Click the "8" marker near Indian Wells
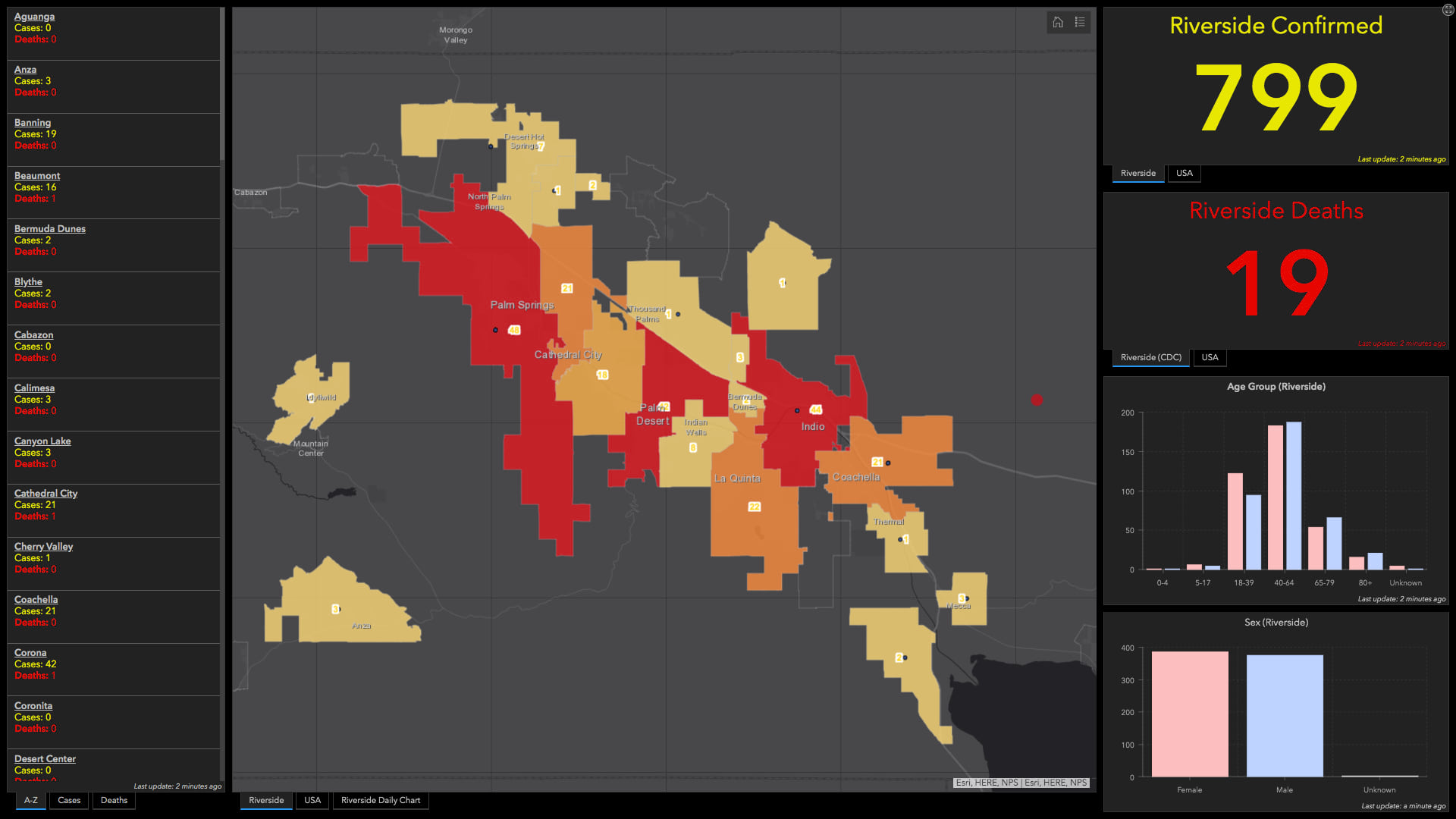Image resolution: width=1456 pixels, height=819 pixels. (x=692, y=447)
